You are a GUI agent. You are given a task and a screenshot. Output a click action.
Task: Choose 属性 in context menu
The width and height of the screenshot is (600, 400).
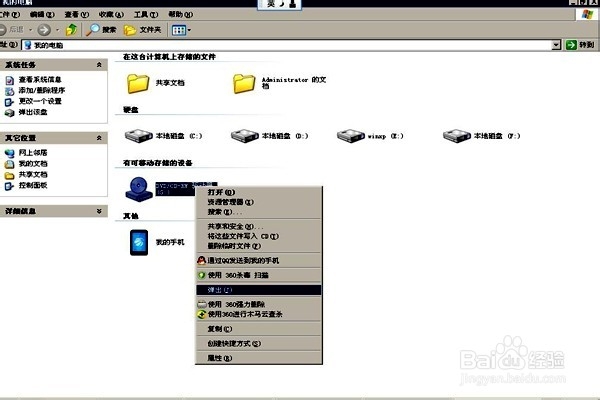[x=259, y=358]
